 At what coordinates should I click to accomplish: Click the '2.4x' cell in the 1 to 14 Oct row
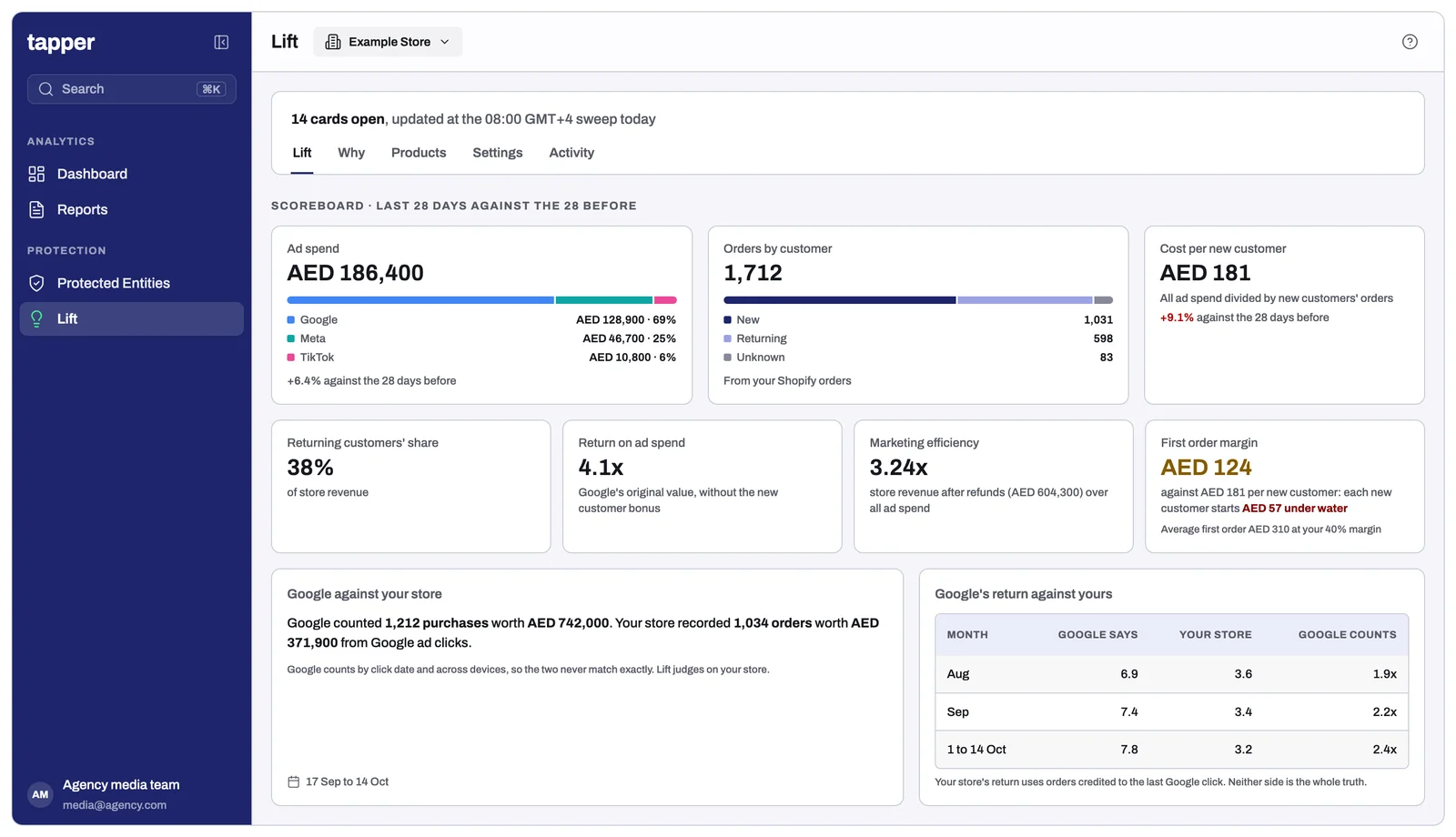click(x=1384, y=750)
